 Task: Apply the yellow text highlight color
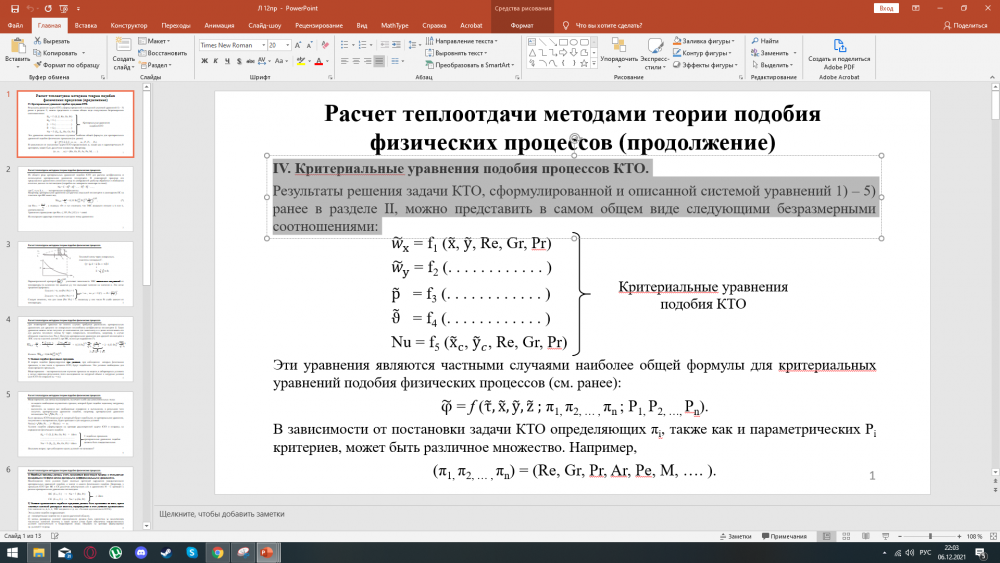pos(300,61)
